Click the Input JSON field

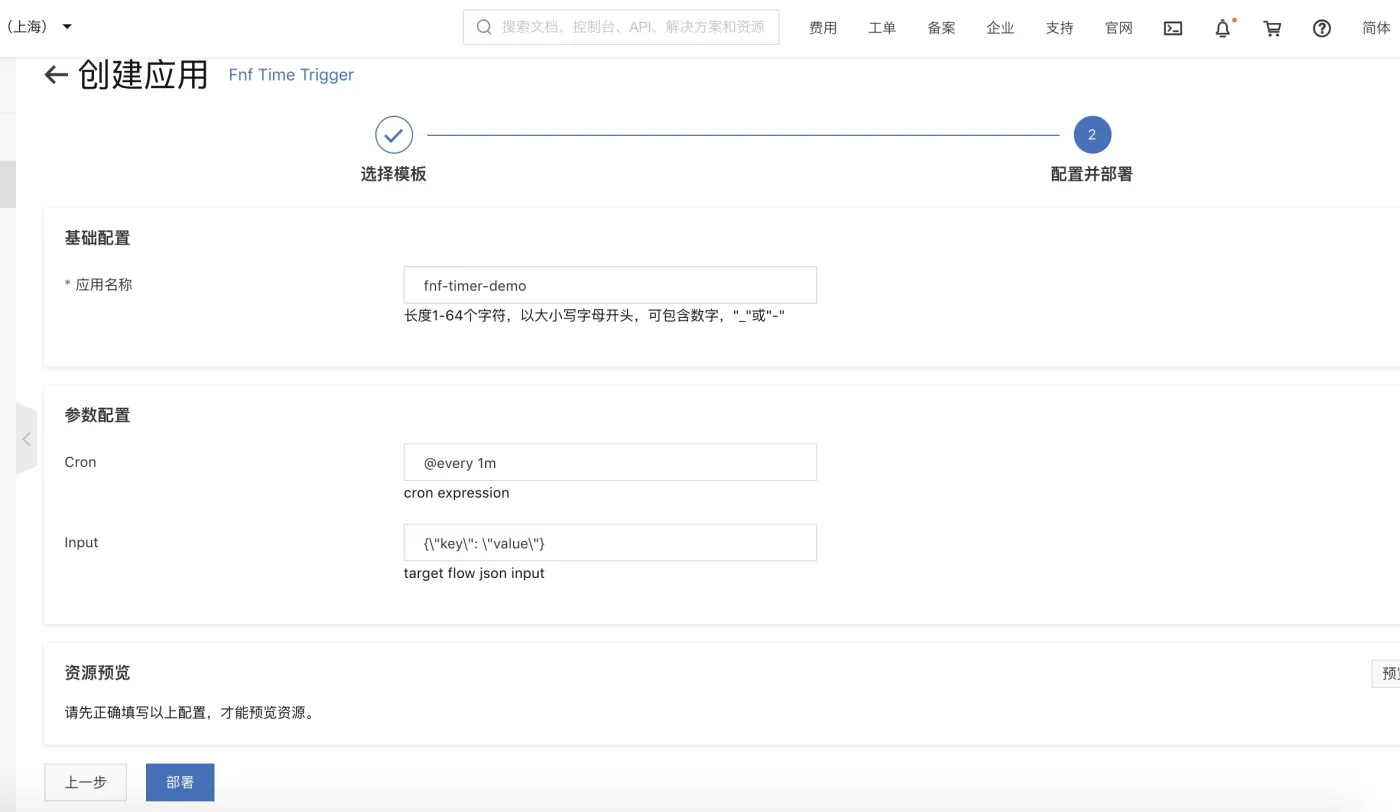(610, 543)
